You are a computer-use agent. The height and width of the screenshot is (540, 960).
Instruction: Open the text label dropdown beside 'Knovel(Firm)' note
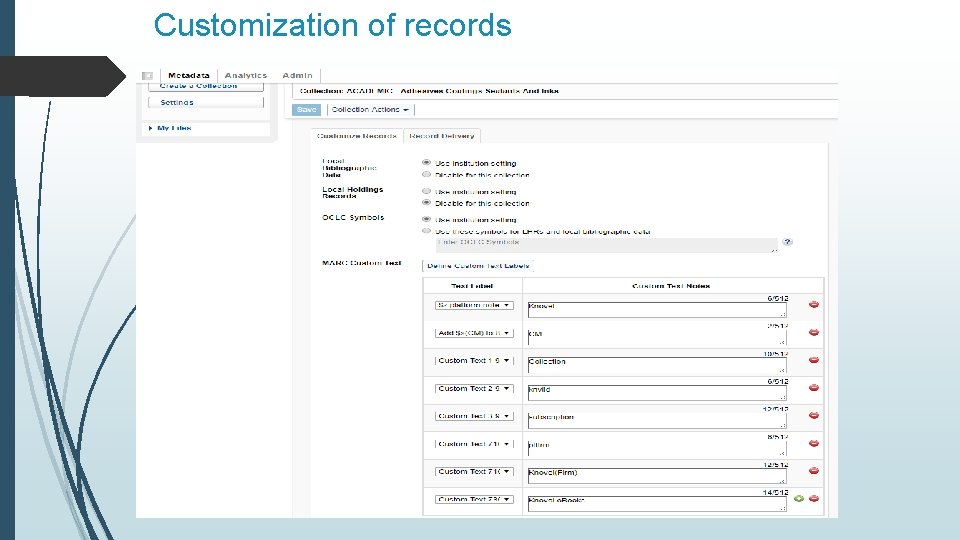tap(474, 471)
